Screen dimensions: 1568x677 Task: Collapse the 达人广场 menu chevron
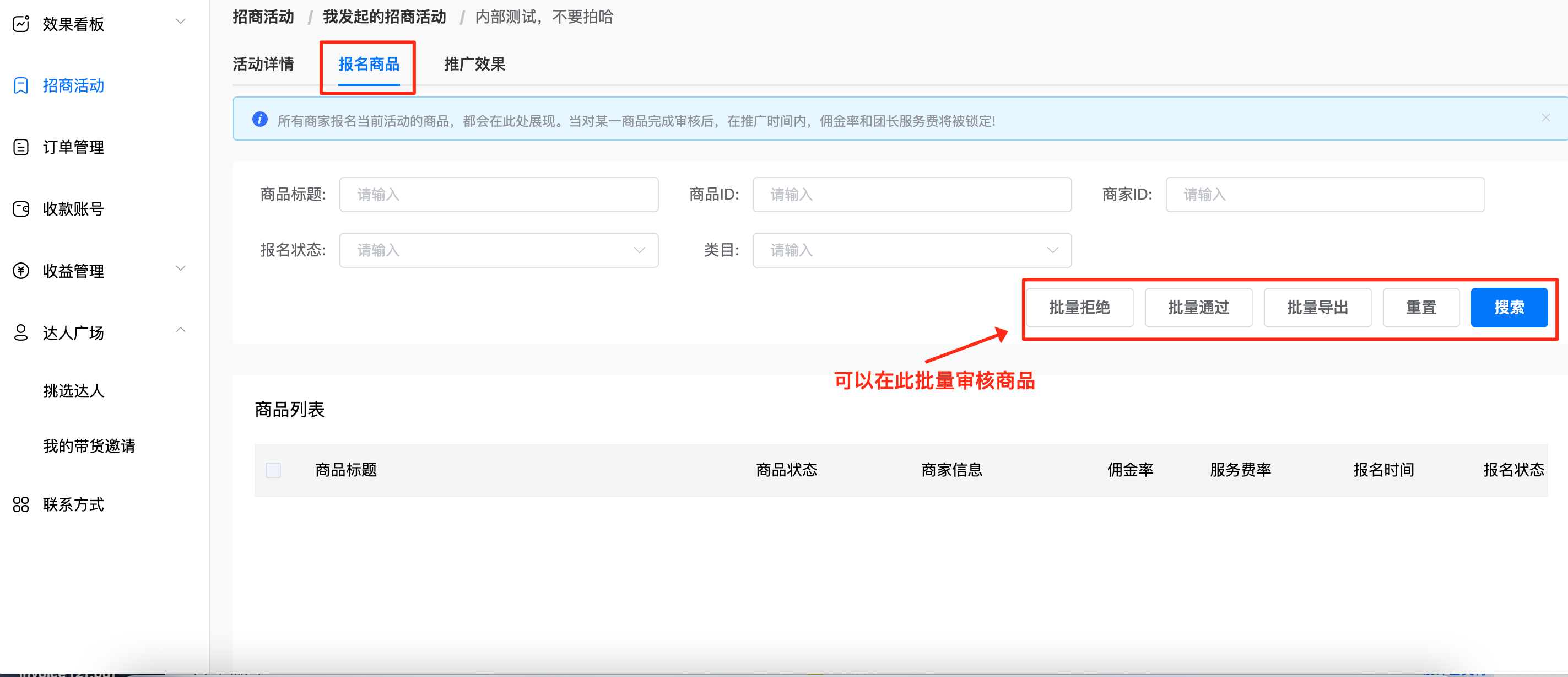pos(181,330)
